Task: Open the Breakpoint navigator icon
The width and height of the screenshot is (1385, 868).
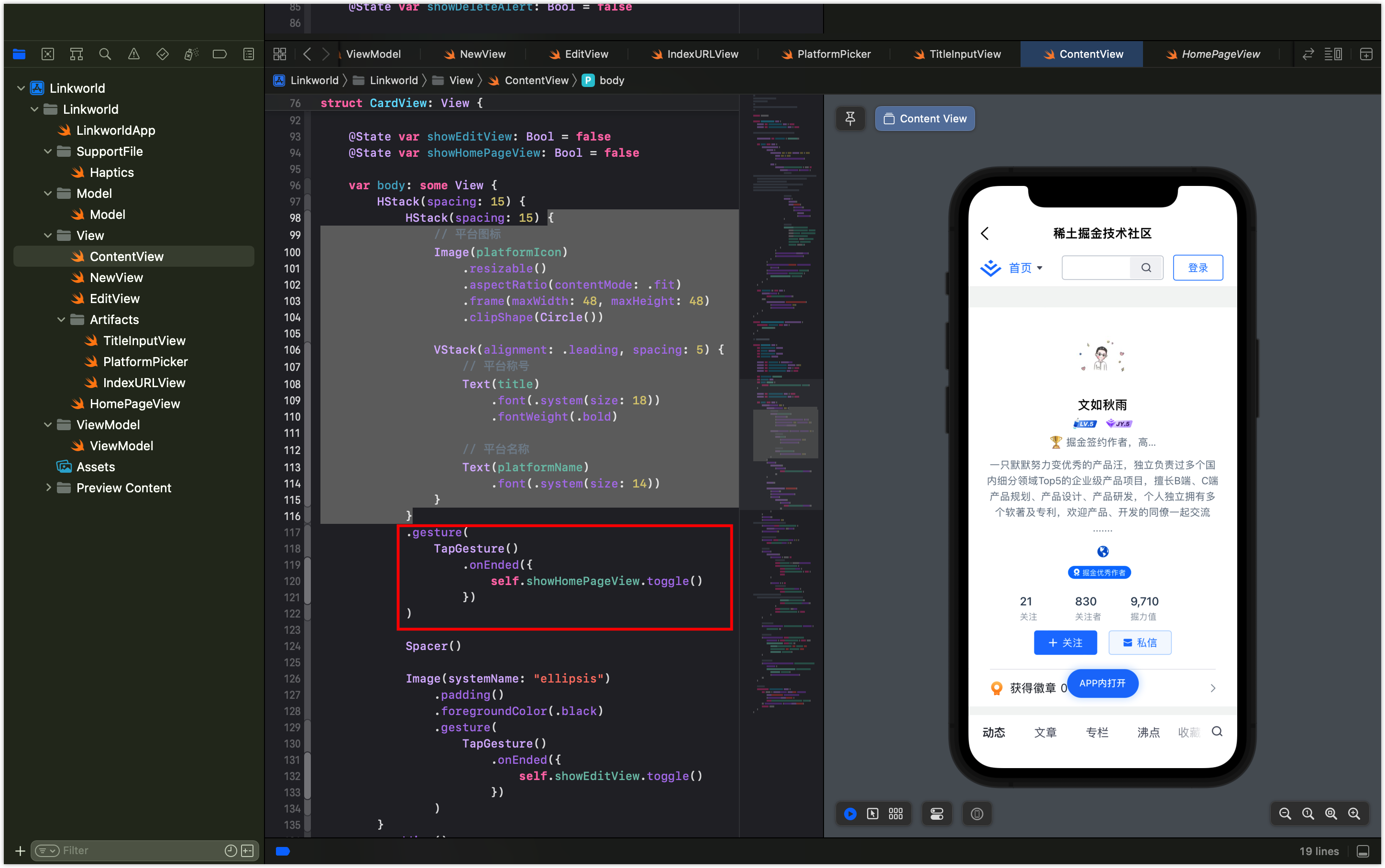Action: tap(220, 54)
